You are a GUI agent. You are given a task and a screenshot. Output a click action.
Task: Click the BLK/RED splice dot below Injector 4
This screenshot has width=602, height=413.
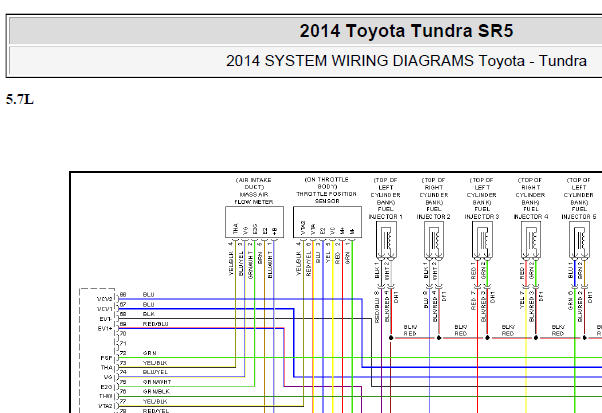coord(536,338)
